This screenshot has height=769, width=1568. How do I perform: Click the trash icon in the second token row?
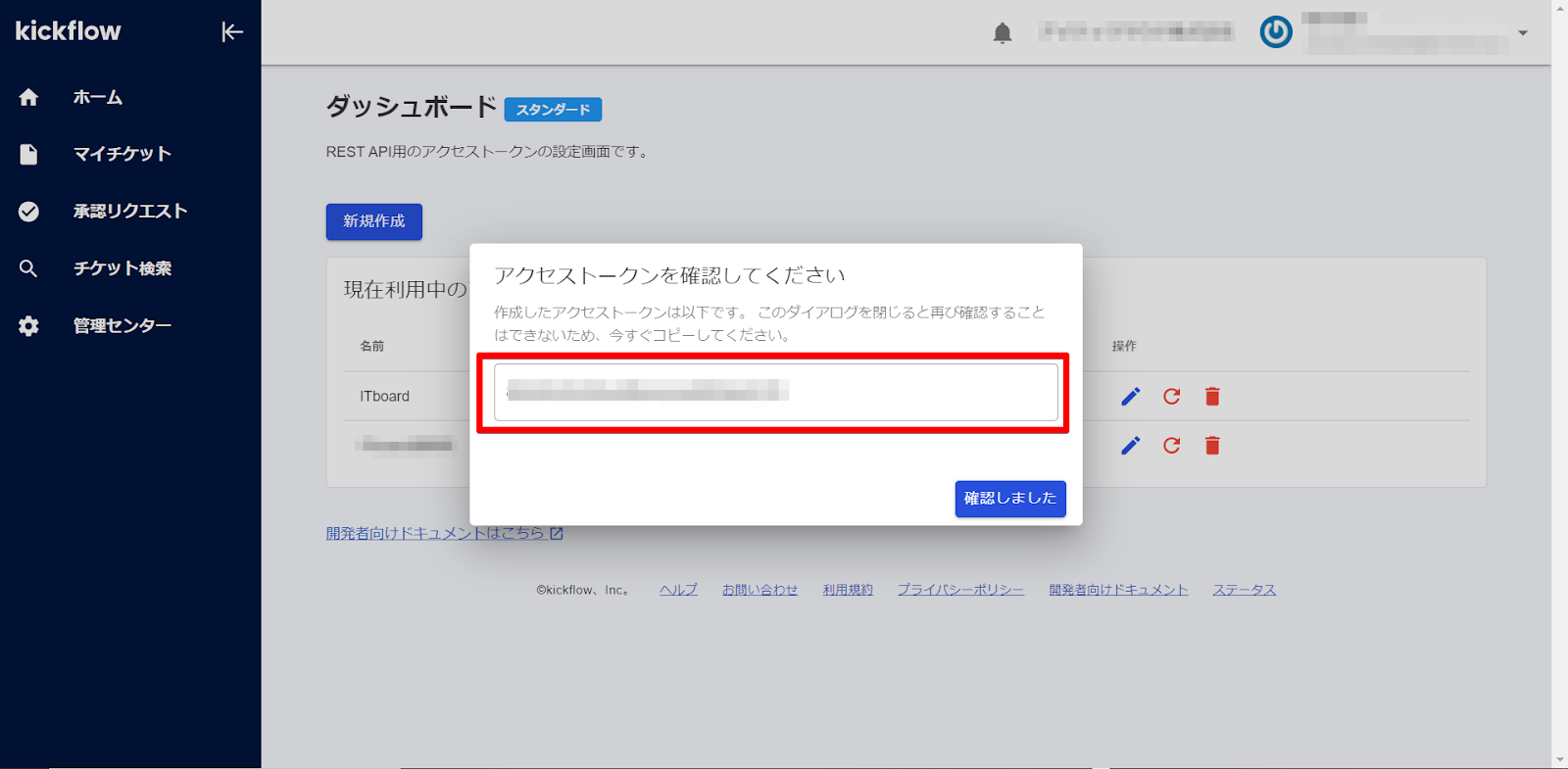coord(1212,446)
